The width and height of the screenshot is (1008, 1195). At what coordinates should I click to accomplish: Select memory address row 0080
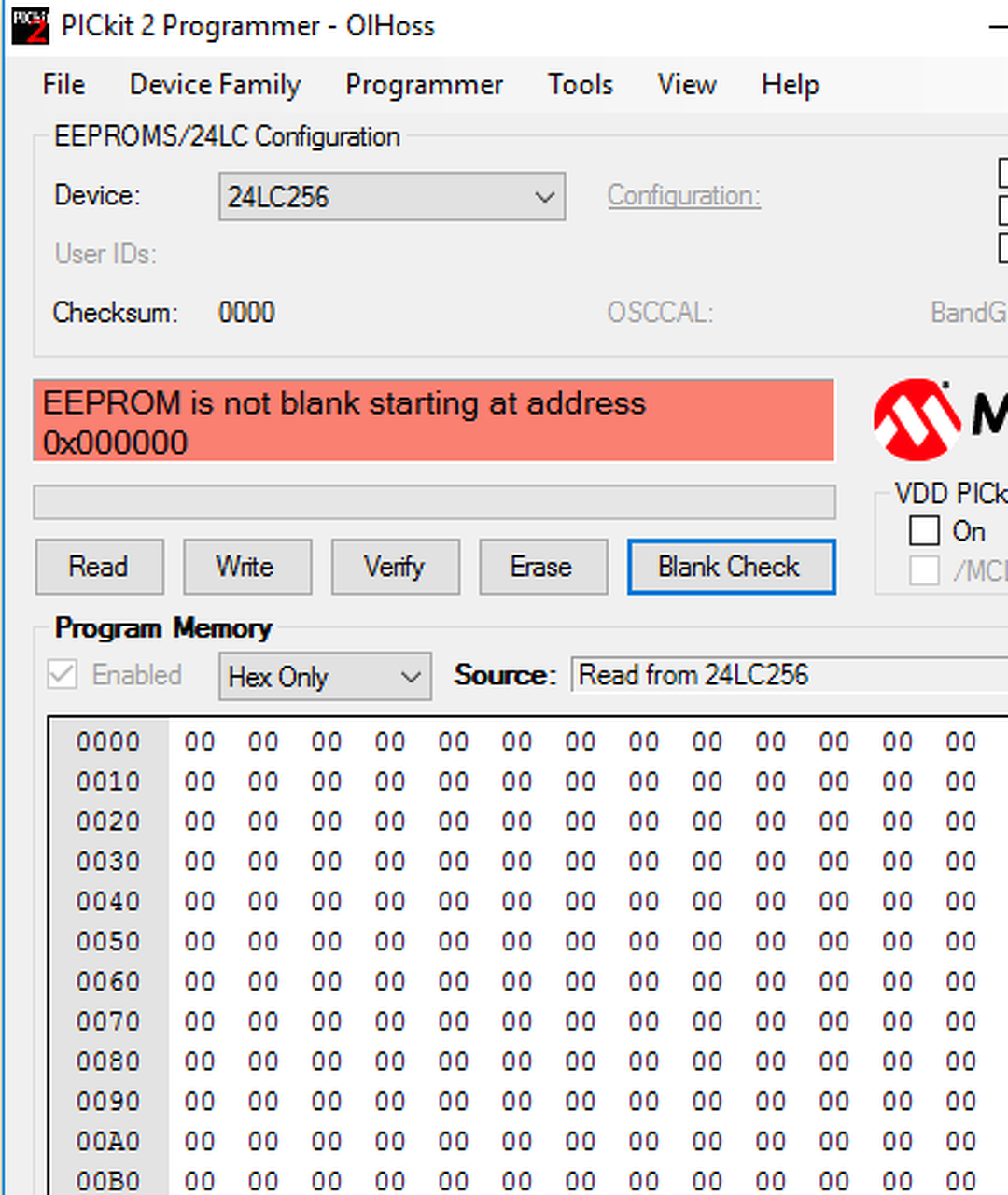pyautogui.click(x=108, y=1061)
